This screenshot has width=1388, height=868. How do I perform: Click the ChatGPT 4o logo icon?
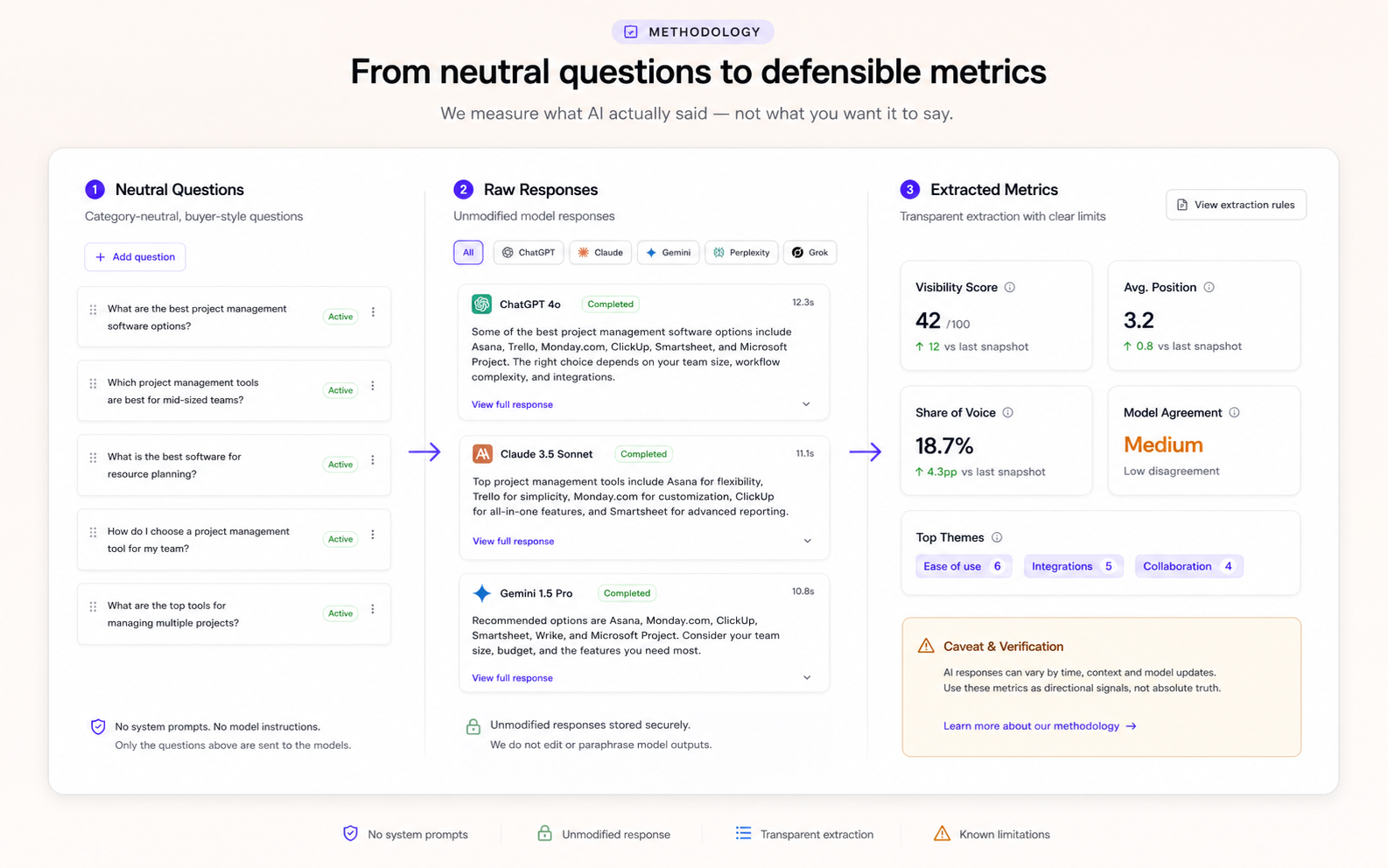[x=481, y=304]
